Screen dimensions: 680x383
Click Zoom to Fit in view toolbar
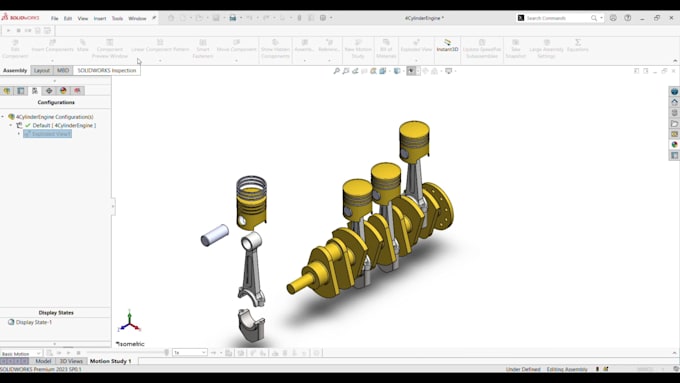pyautogui.click(x=337, y=71)
